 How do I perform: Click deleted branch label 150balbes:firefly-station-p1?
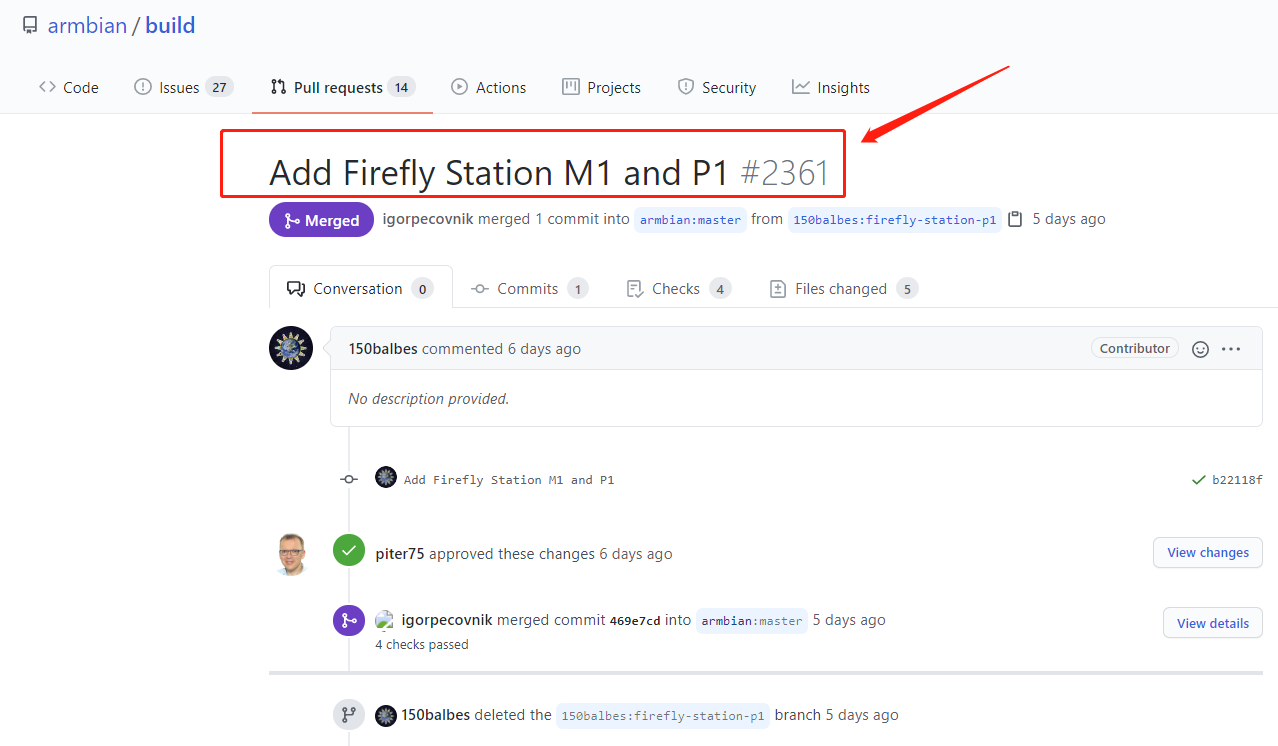(x=663, y=716)
